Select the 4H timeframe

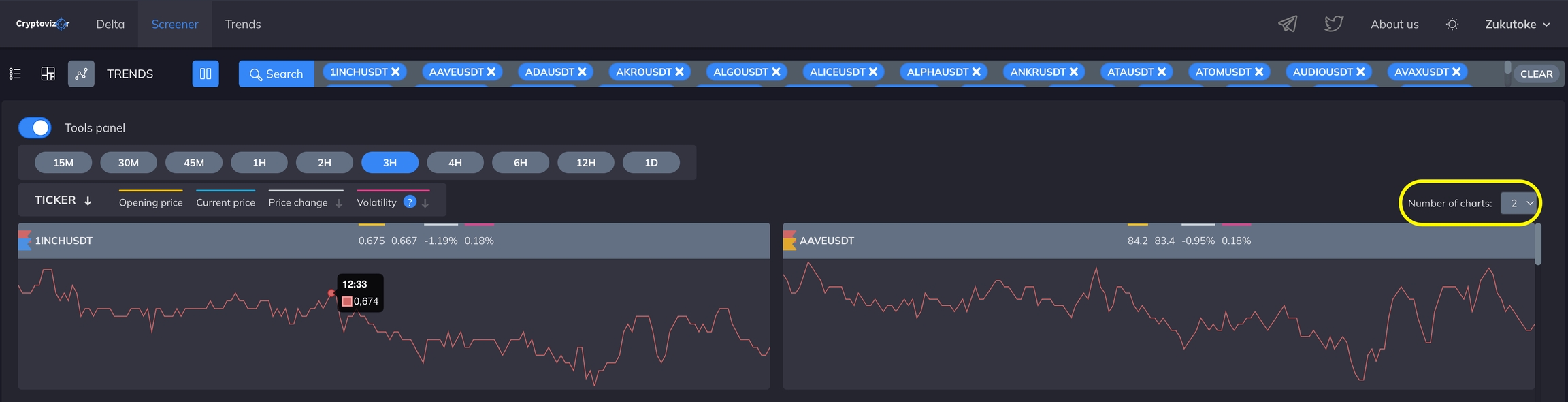(x=455, y=162)
